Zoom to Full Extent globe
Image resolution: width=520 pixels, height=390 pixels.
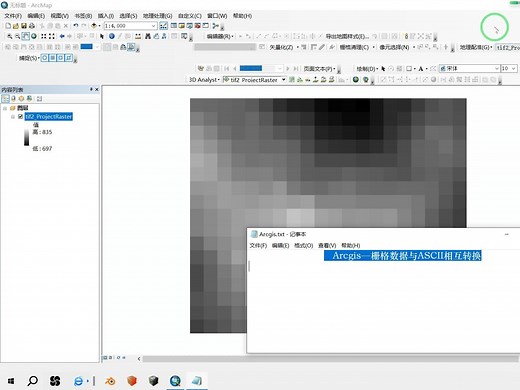click(x=34, y=36)
